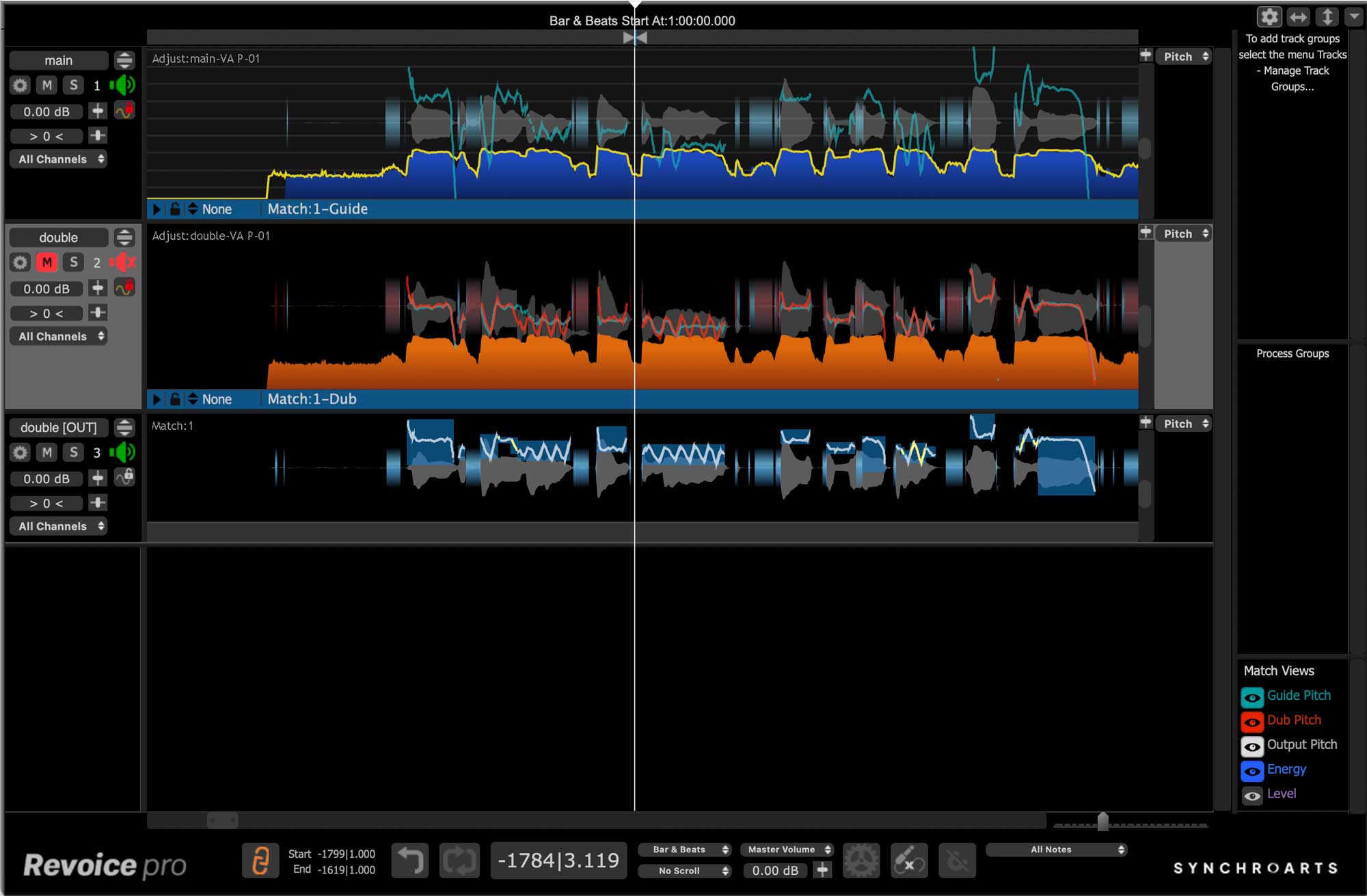Open All Channels dropdown on double [OUT] track
The image size is (1367, 896).
pos(59,526)
